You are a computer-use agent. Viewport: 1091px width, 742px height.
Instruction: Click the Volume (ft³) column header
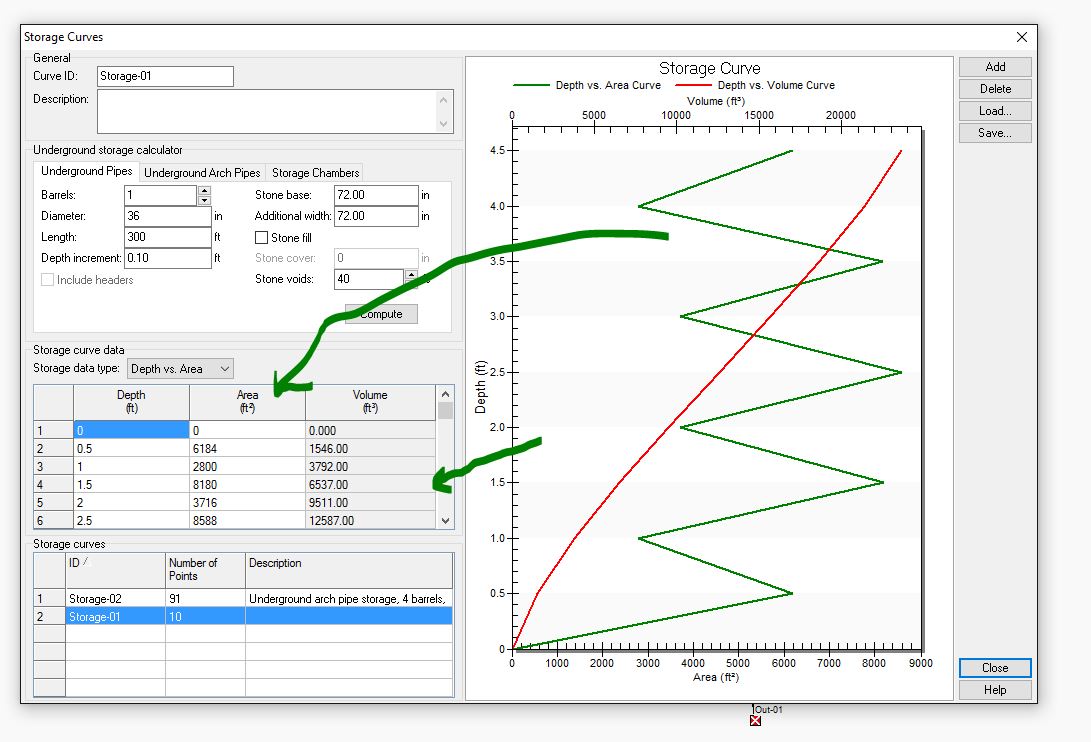tap(370, 402)
